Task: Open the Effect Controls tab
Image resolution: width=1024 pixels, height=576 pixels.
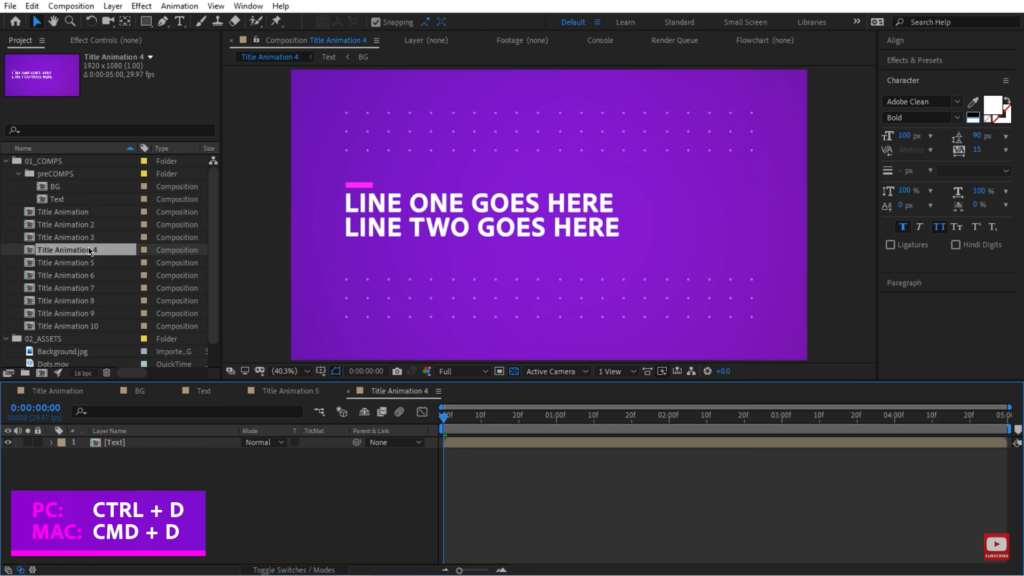Action: [105, 40]
